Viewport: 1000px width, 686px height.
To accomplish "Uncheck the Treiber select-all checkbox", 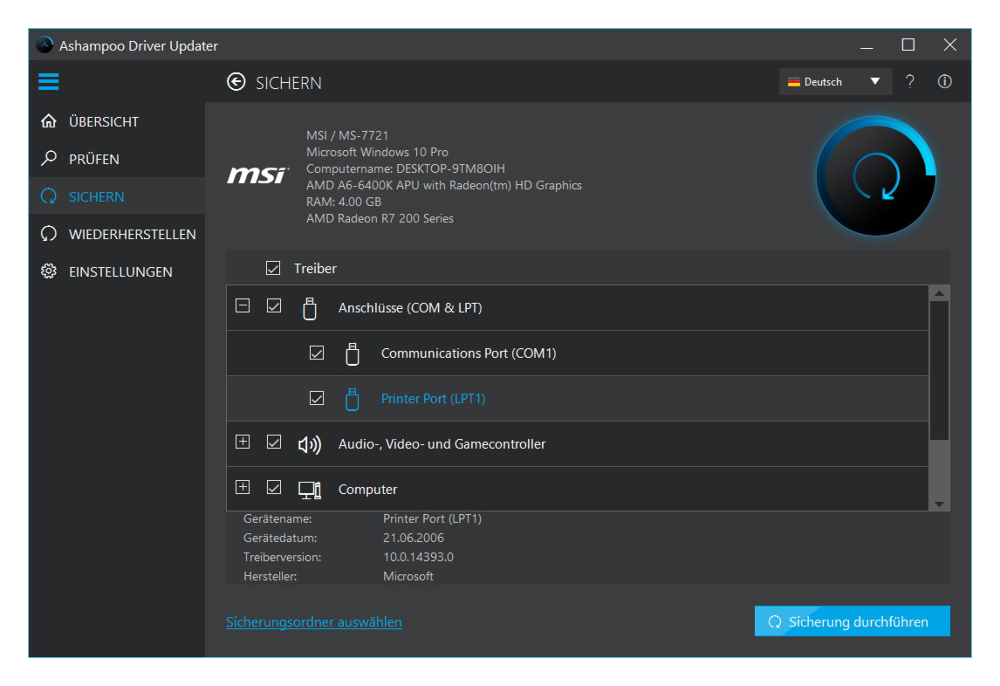I will pos(273,268).
